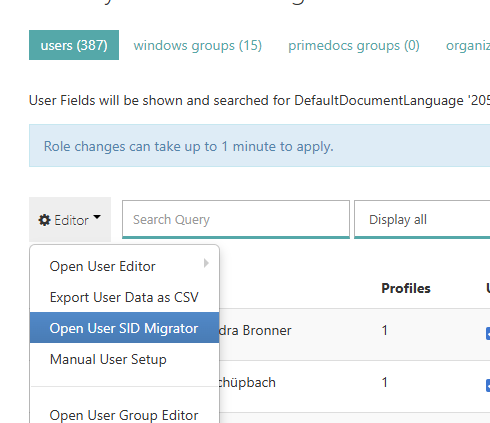490x423 pixels.
Task: Toggle the checkbox in the Schüpbach row
Action: pyautogui.click(x=488, y=385)
